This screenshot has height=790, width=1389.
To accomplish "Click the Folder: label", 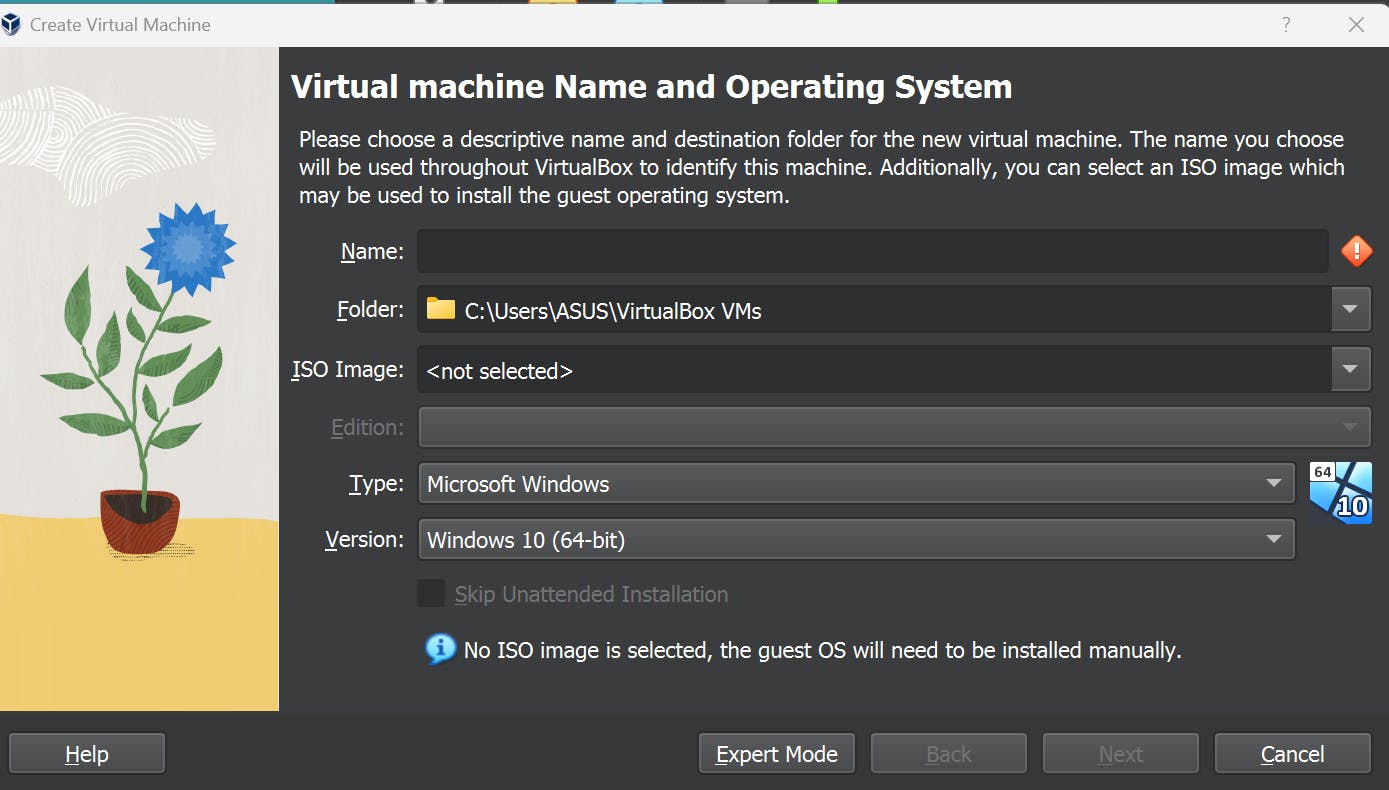I will point(371,310).
